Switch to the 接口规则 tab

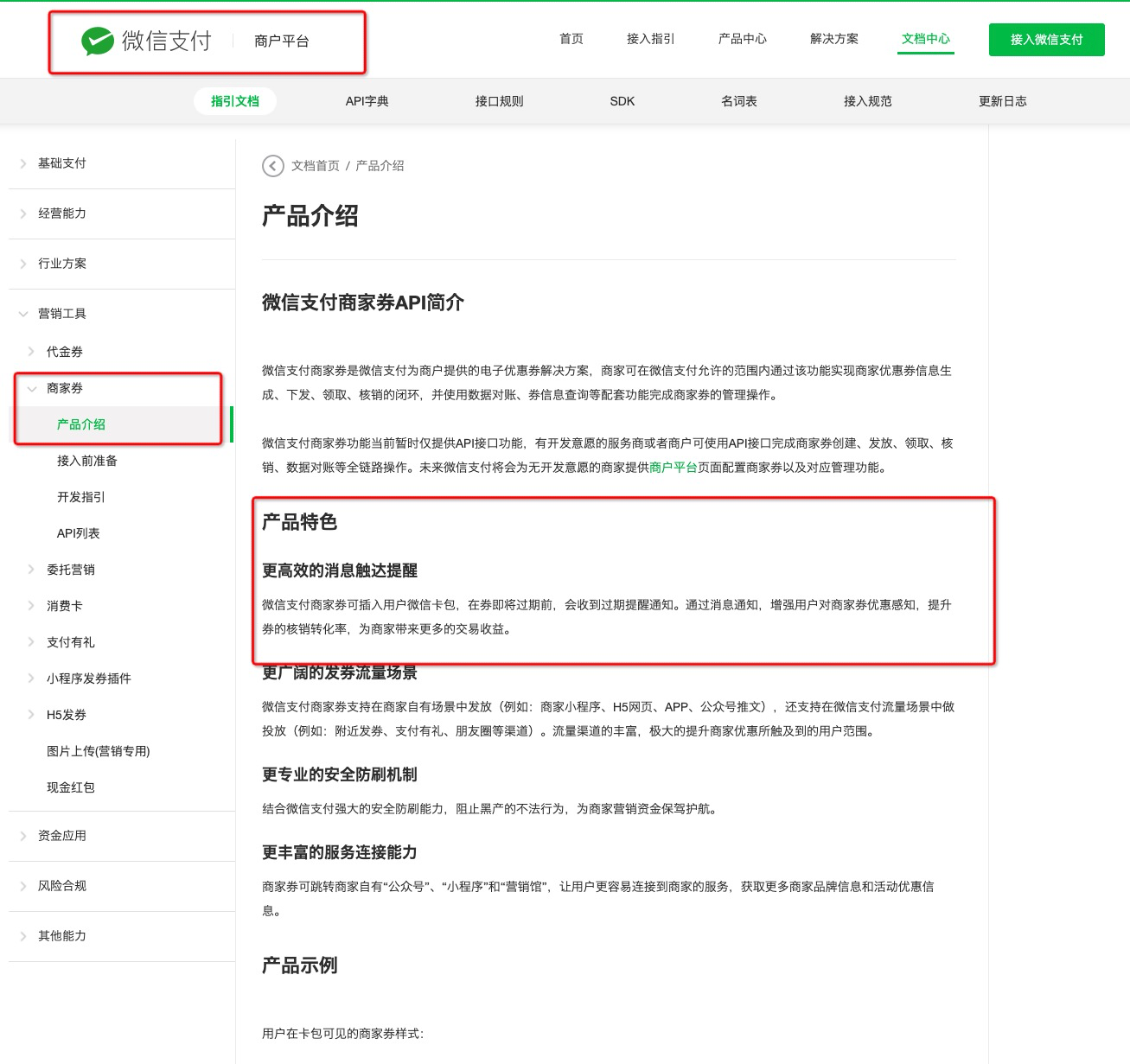500,101
